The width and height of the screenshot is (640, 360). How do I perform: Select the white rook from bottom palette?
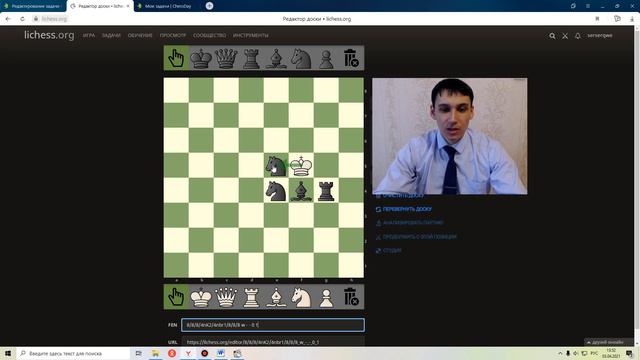251,297
